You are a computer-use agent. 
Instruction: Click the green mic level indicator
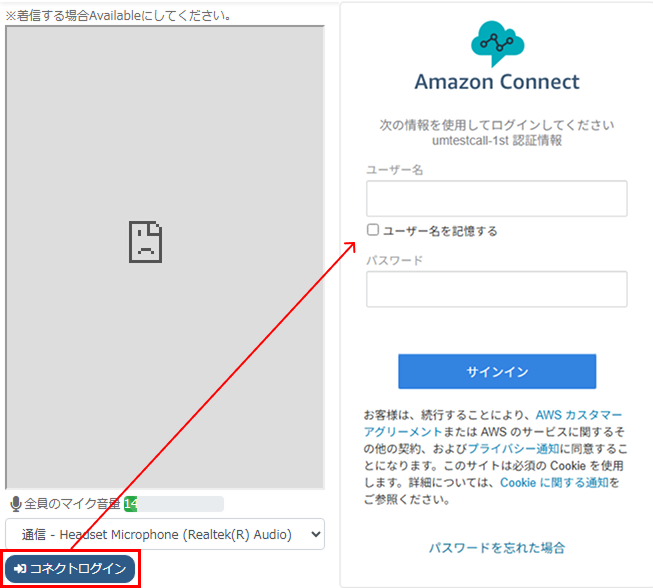point(130,504)
